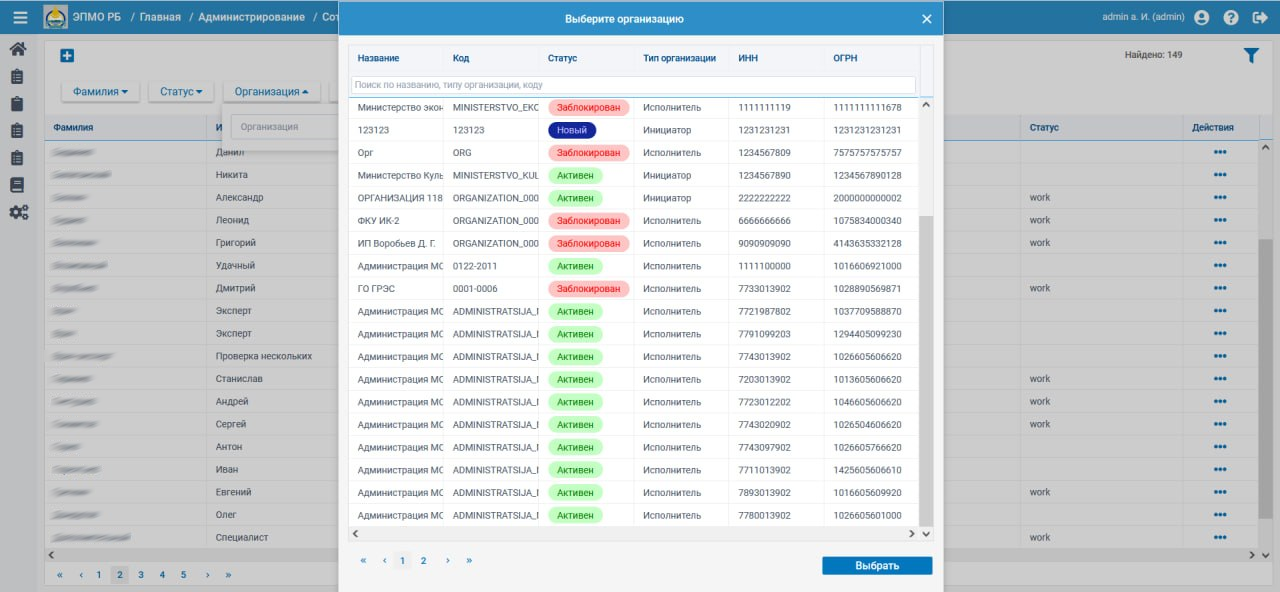Expand the Фамилия filter dropdown

(x=101, y=92)
